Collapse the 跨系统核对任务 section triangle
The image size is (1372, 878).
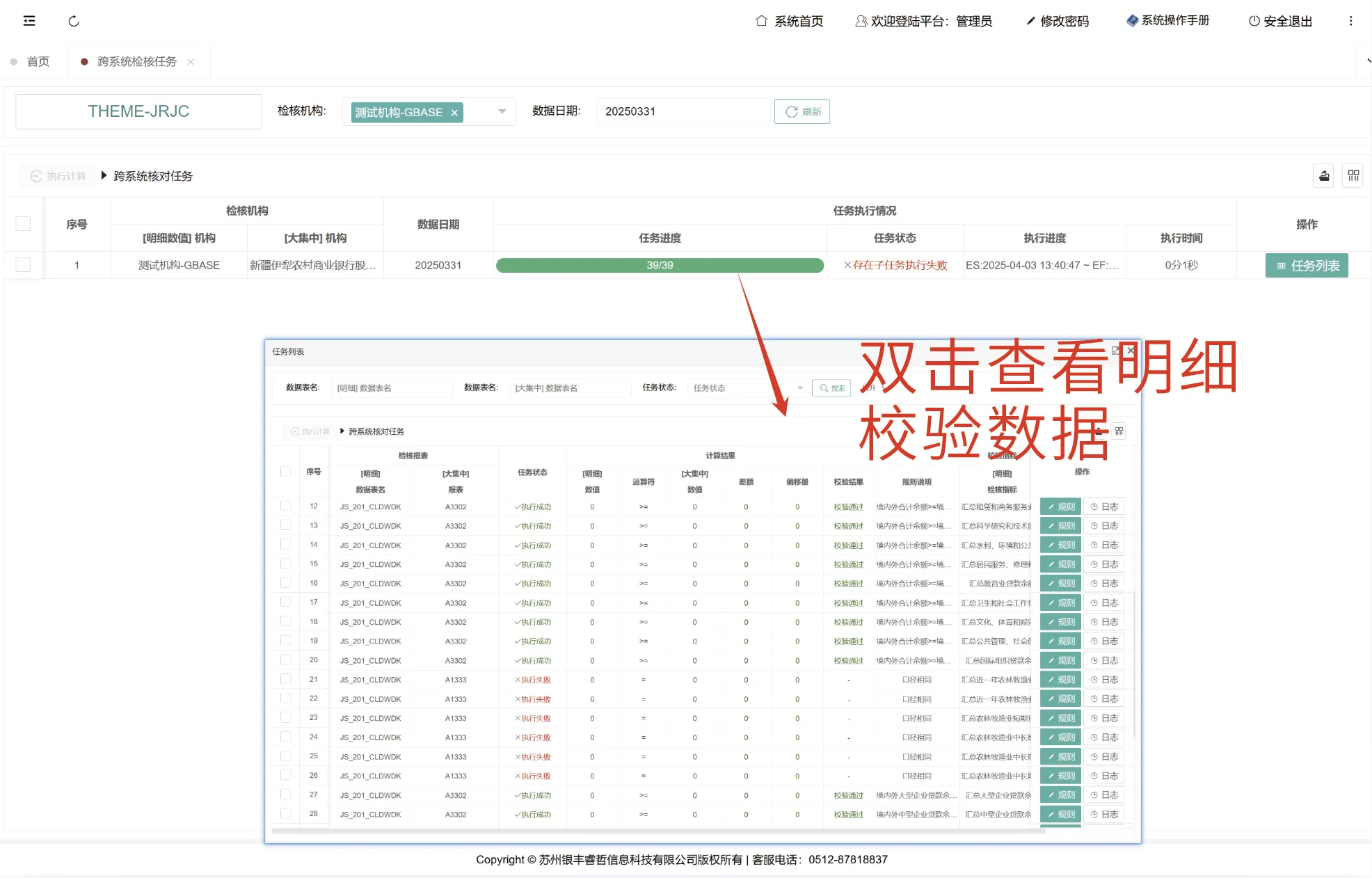pos(104,176)
